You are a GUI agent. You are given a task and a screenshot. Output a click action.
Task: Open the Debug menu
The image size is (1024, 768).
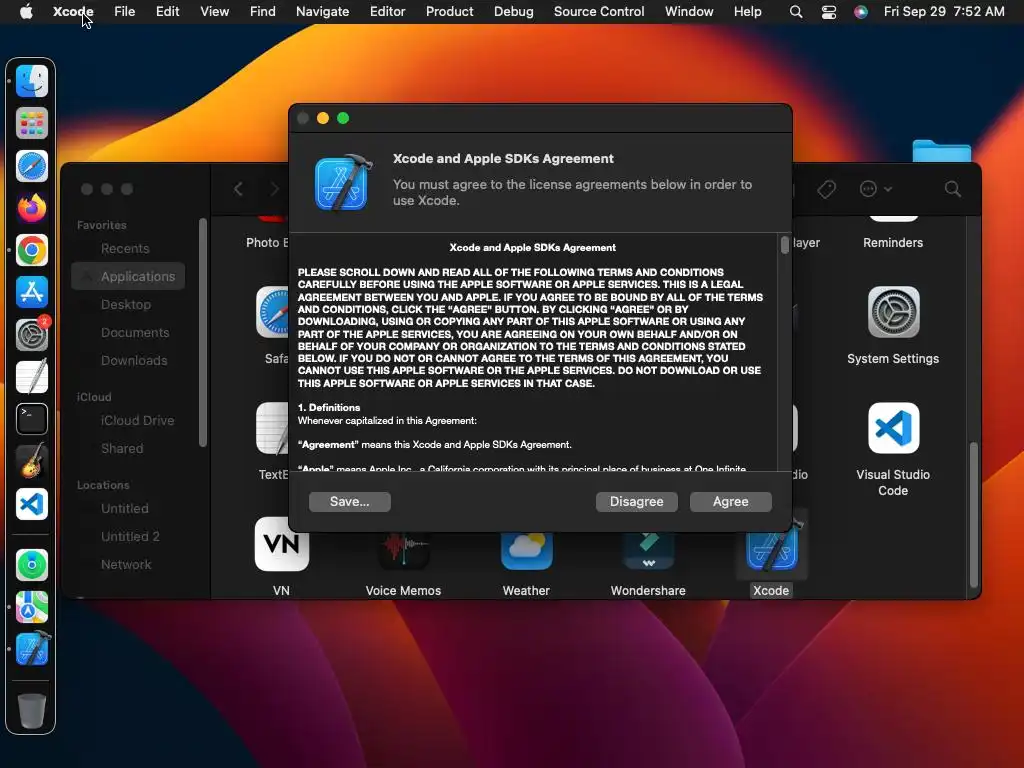pos(513,11)
